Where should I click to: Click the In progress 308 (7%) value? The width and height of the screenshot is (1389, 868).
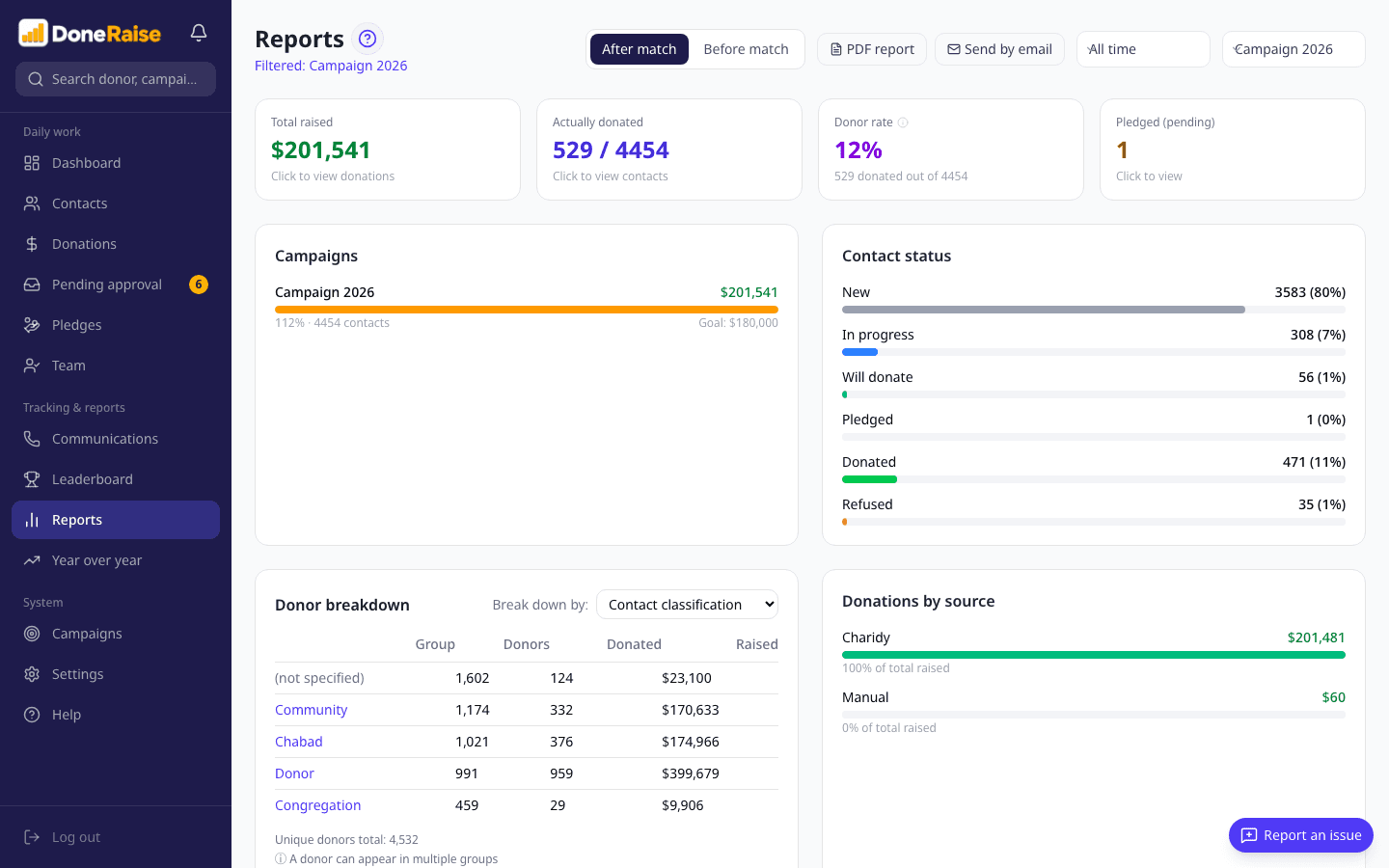coord(1318,335)
